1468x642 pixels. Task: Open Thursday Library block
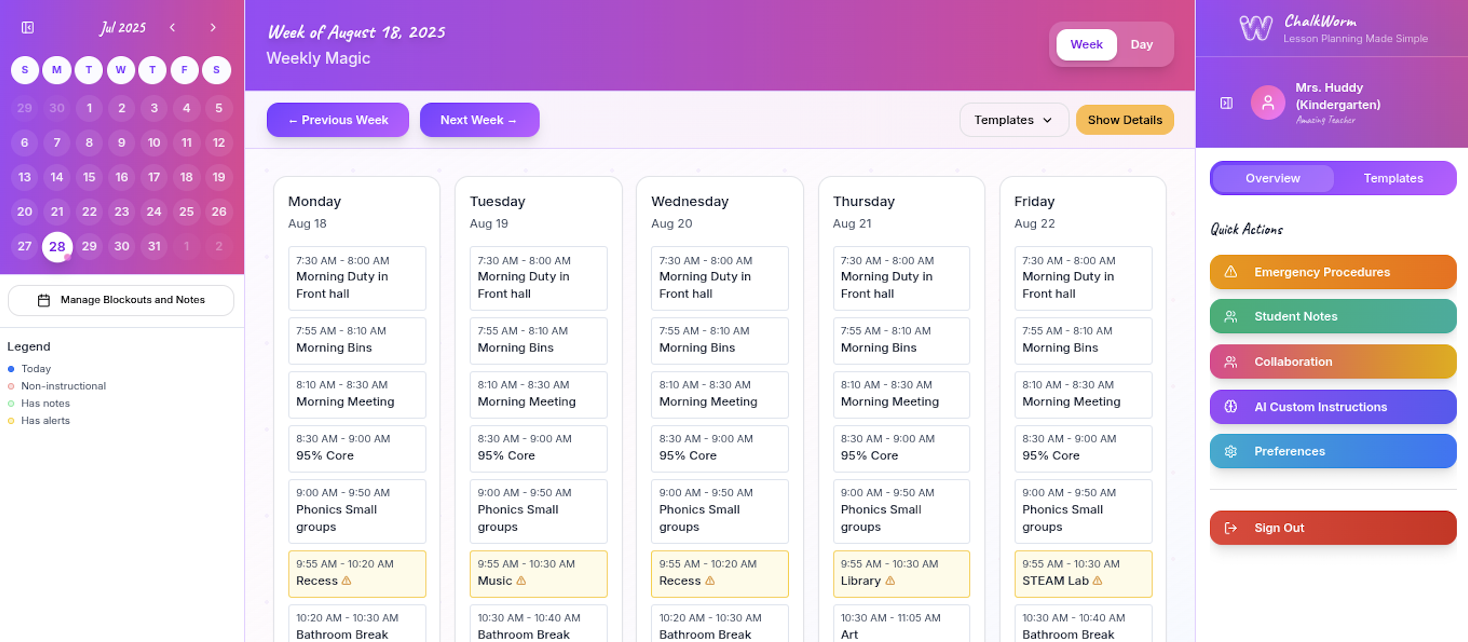click(x=902, y=574)
